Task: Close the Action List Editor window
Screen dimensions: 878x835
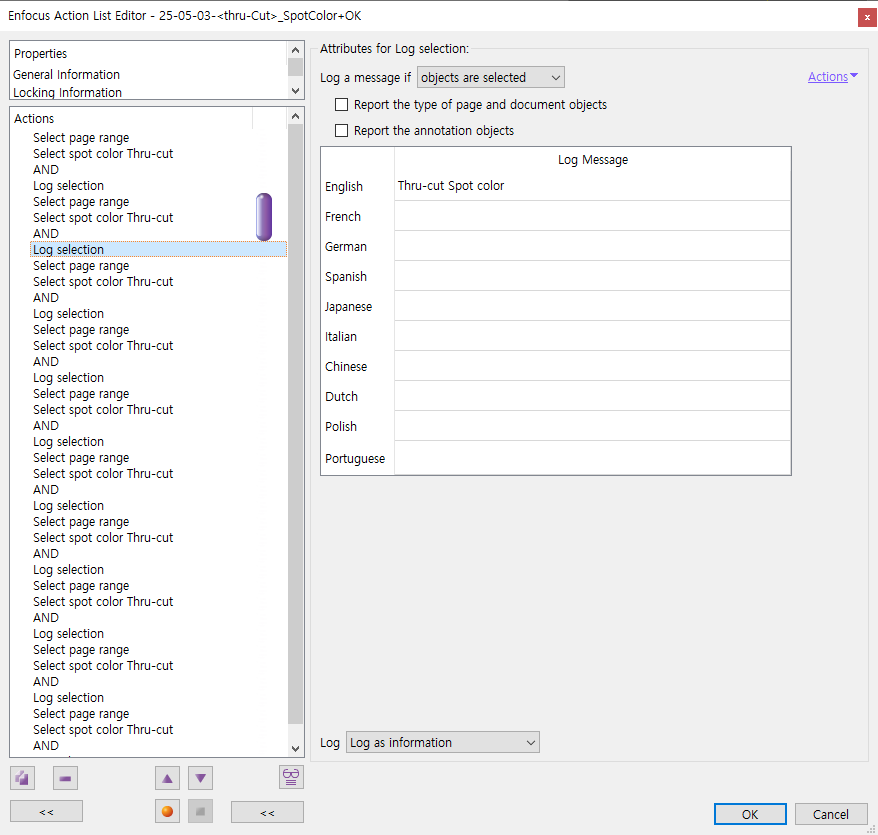Action: 866,17
